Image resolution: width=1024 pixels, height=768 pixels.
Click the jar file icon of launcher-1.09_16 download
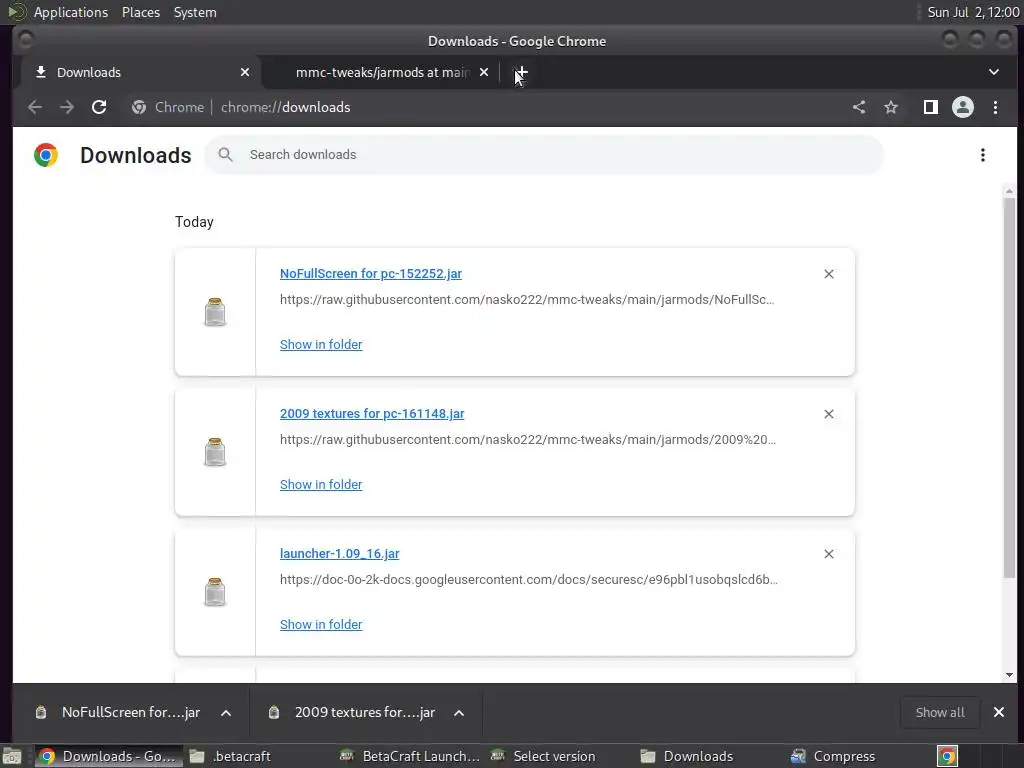(215, 592)
